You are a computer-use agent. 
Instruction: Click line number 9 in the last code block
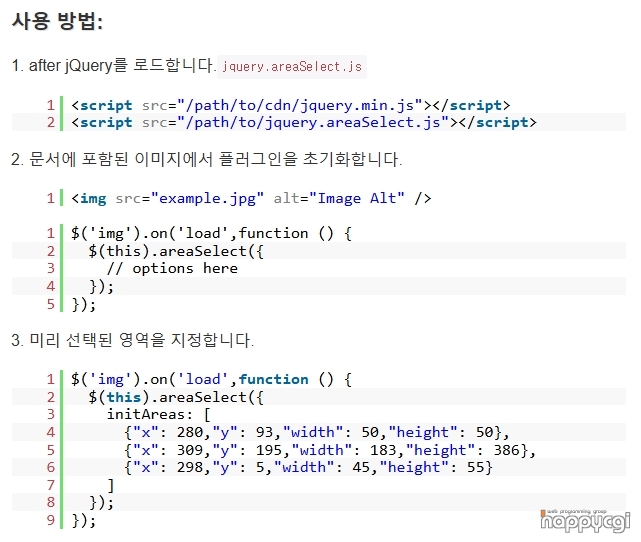[51, 520]
